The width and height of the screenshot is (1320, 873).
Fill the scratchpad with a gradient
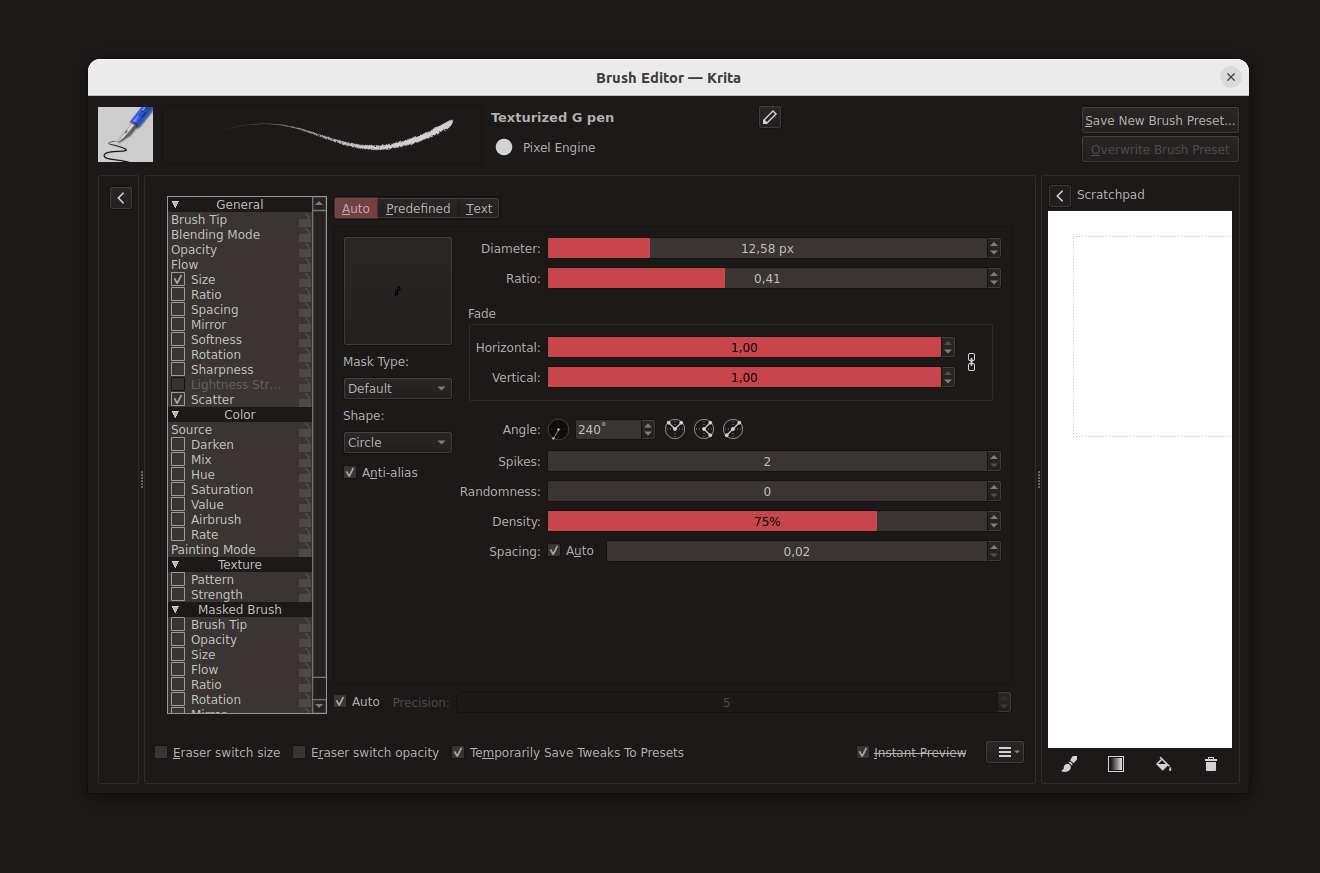coord(1116,765)
